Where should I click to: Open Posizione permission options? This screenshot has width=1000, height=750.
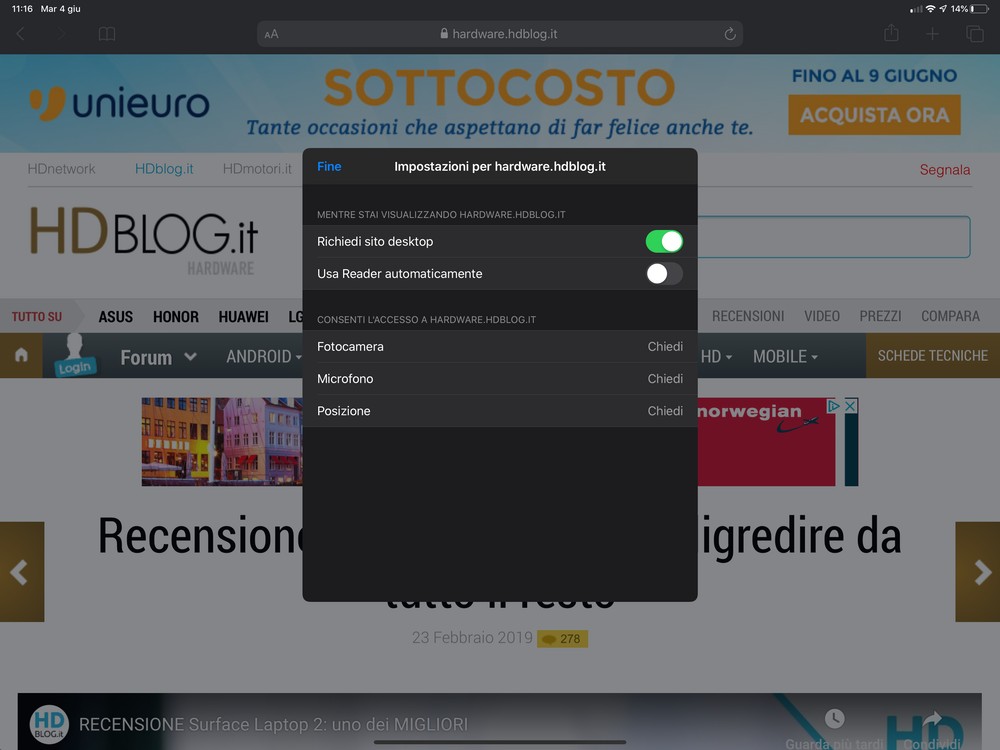(500, 411)
